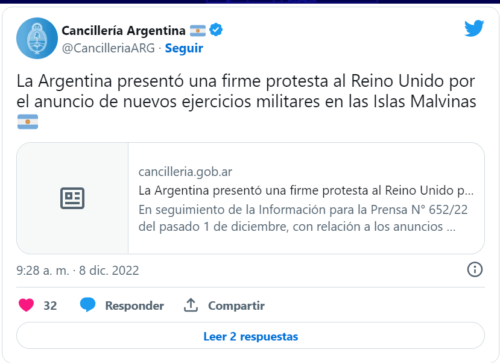500x364 pixels.
Task: Open Cancillería Argentina profile avatar
Action: (x=37, y=38)
